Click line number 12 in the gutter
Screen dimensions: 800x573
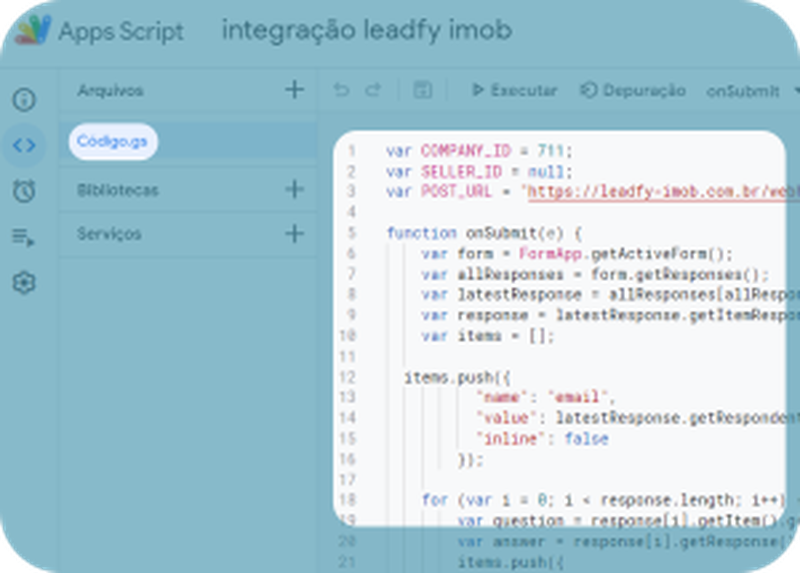348,378
